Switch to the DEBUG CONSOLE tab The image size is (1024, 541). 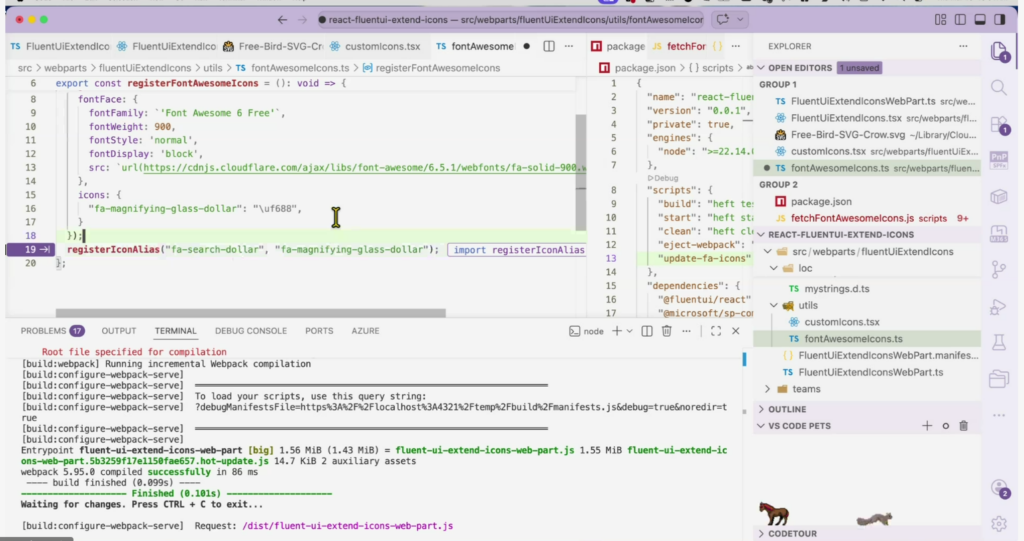250,331
